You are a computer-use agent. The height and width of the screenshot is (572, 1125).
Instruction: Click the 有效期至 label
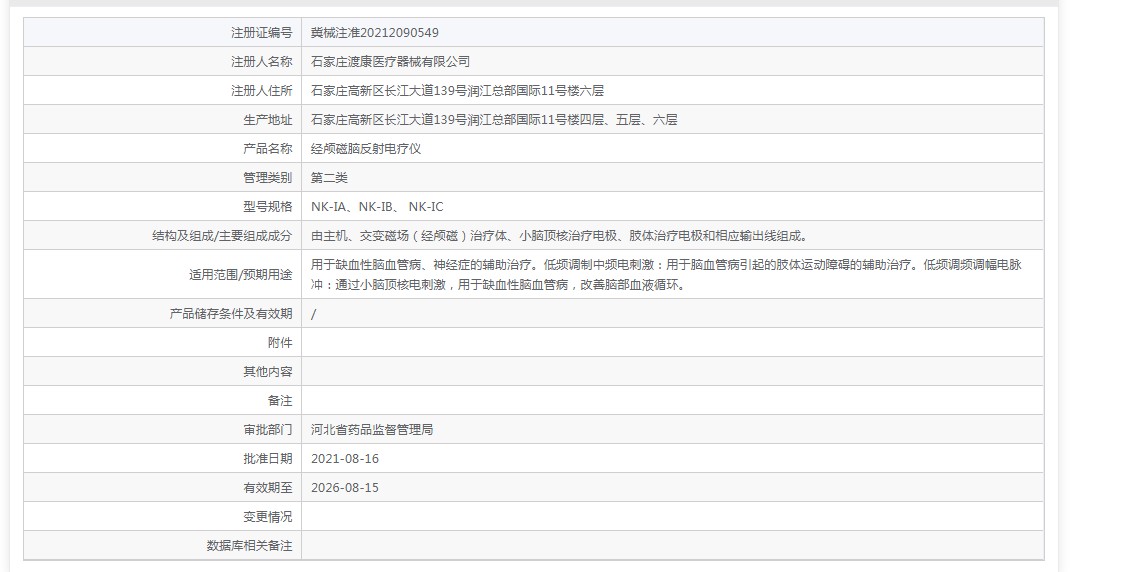pos(268,487)
